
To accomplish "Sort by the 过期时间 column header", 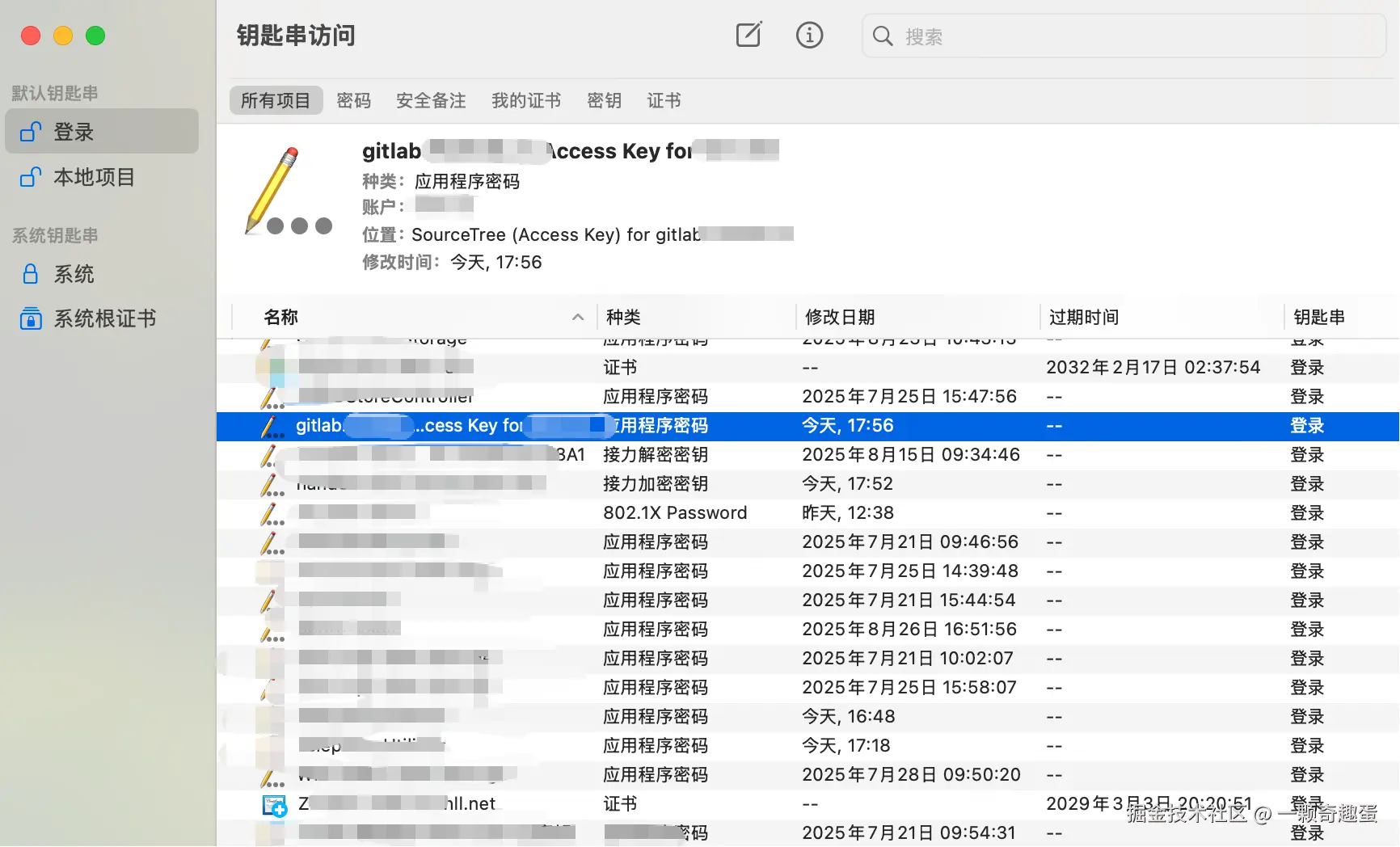I will click(1162, 317).
